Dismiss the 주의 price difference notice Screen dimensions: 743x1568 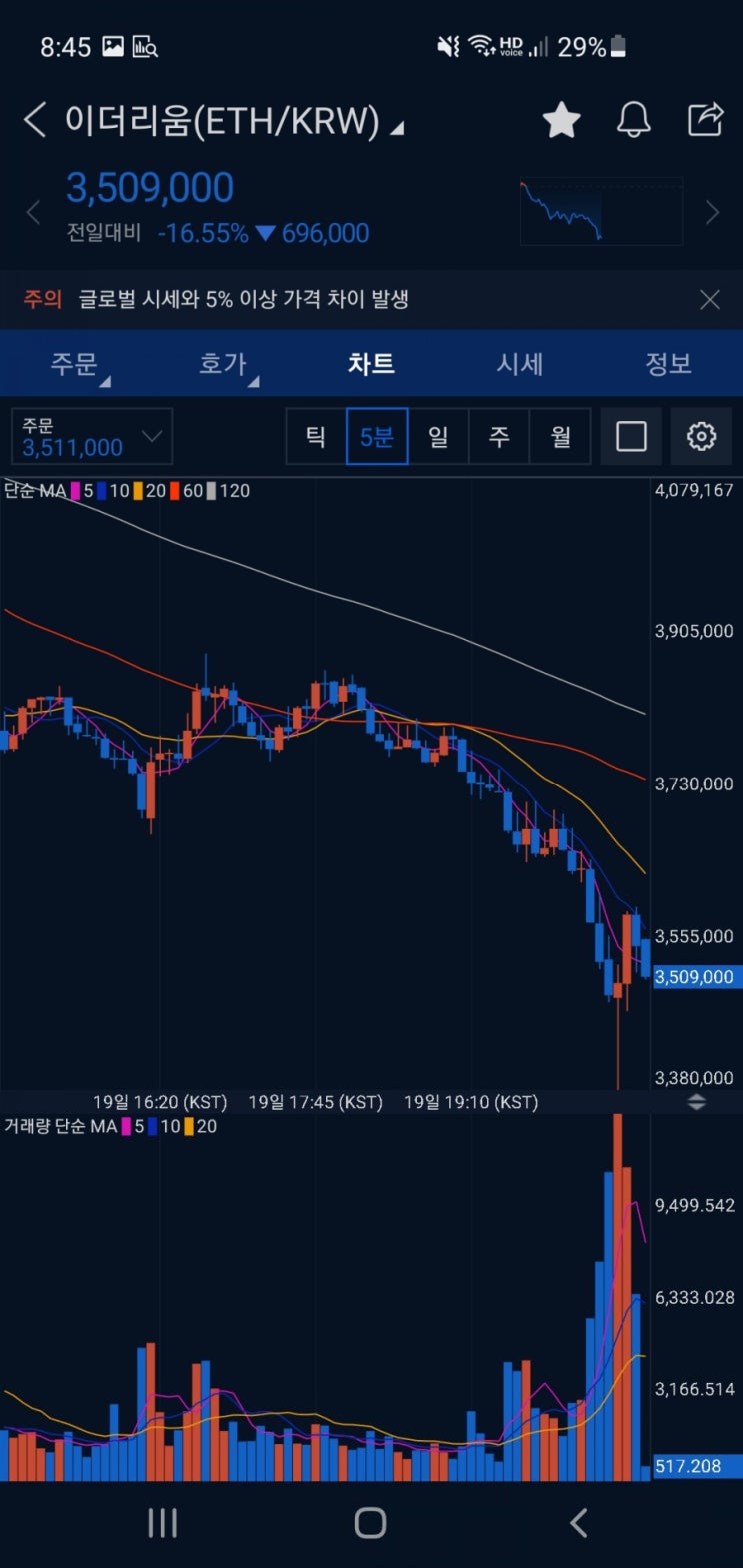pos(710,300)
